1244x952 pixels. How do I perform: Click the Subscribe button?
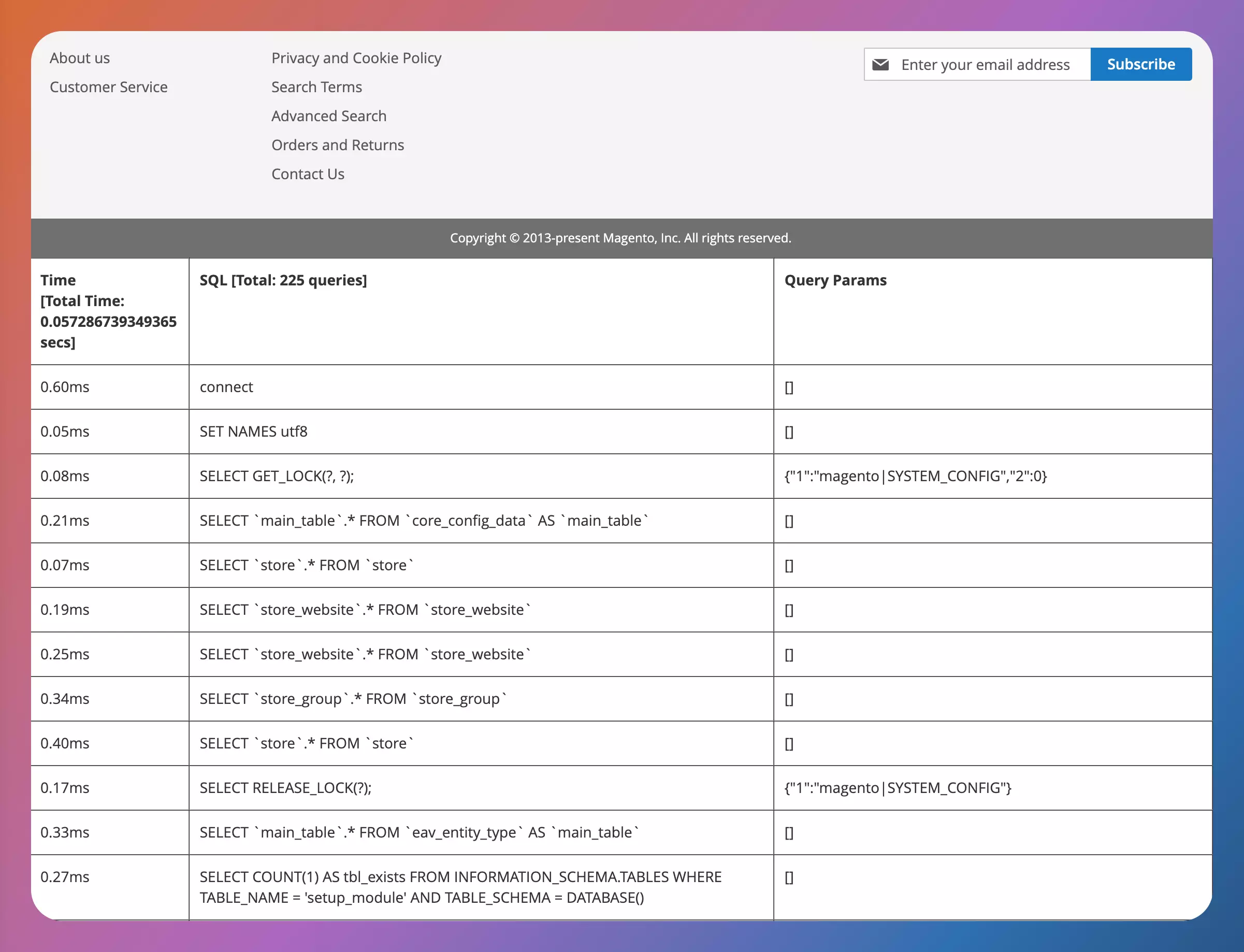click(x=1141, y=65)
